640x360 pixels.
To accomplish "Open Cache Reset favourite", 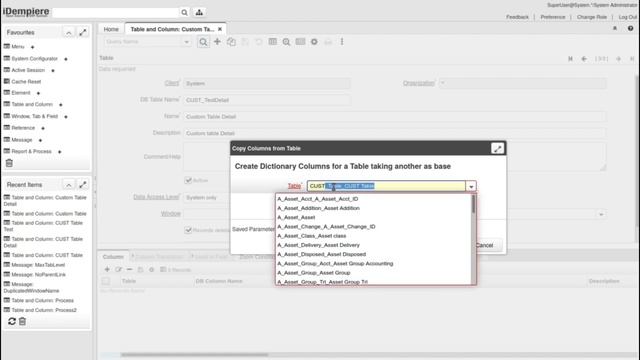I will pos(26,81).
